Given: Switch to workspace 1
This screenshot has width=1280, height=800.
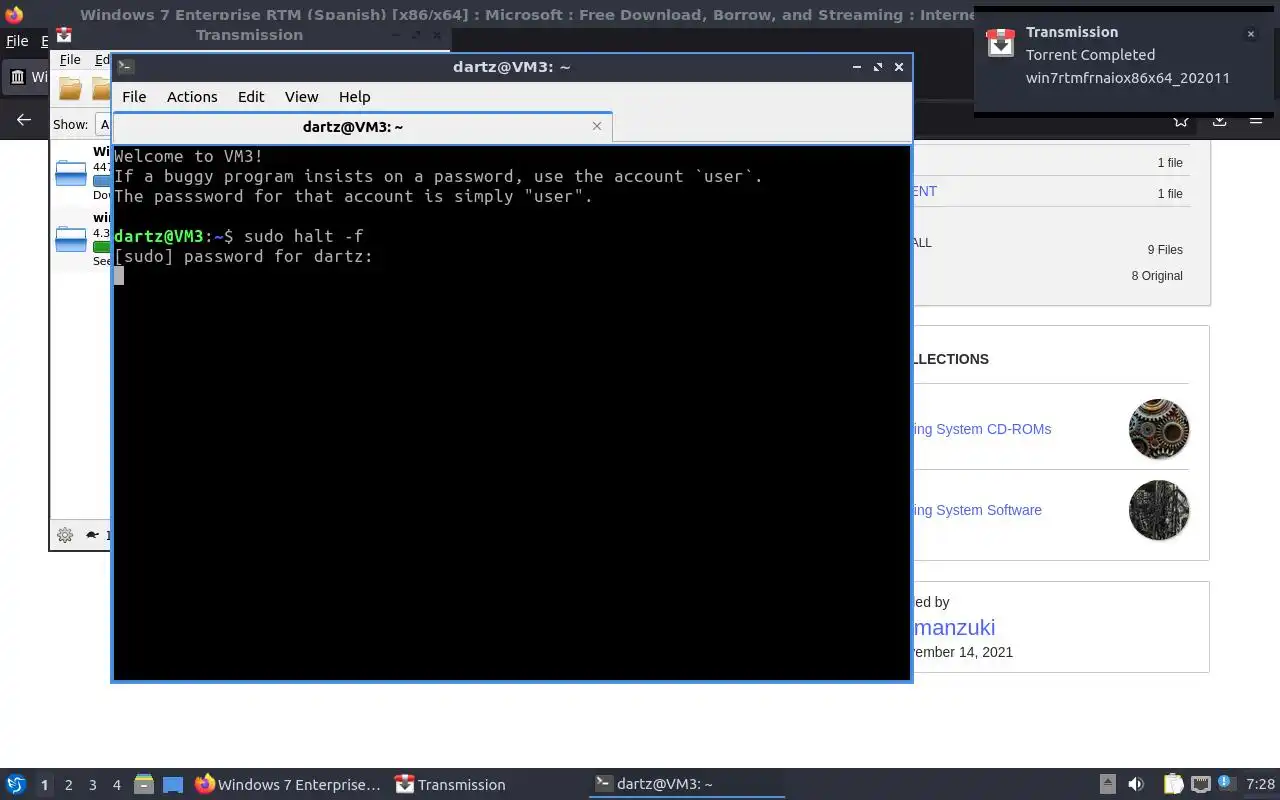Looking at the screenshot, I should click(x=44, y=785).
